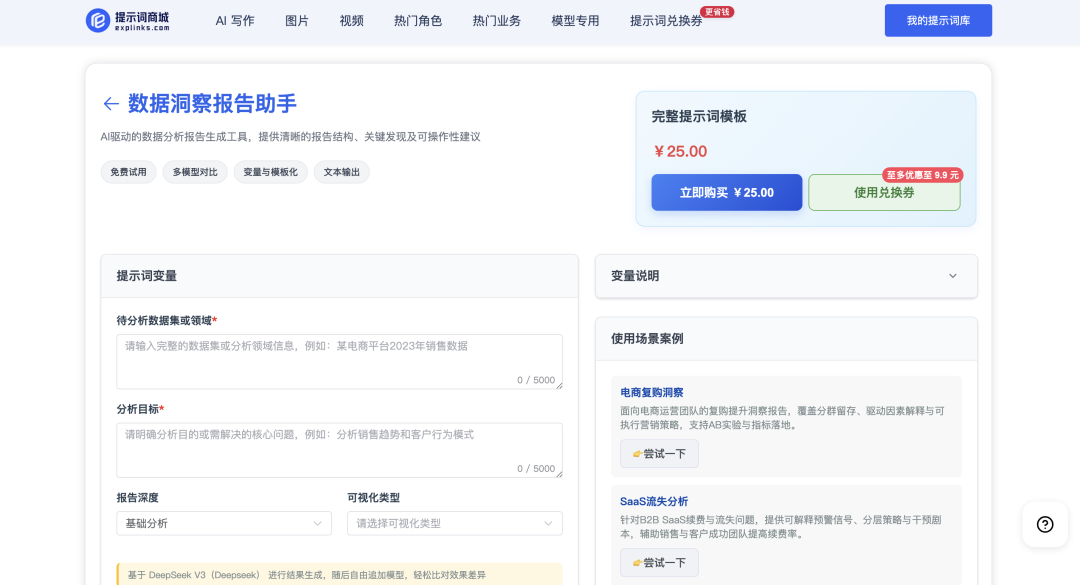Image resolution: width=1080 pixels, height=585 pixels.
Task: Try the SaaS流失分析 example with 尝试一下
Action: (659, 563)
